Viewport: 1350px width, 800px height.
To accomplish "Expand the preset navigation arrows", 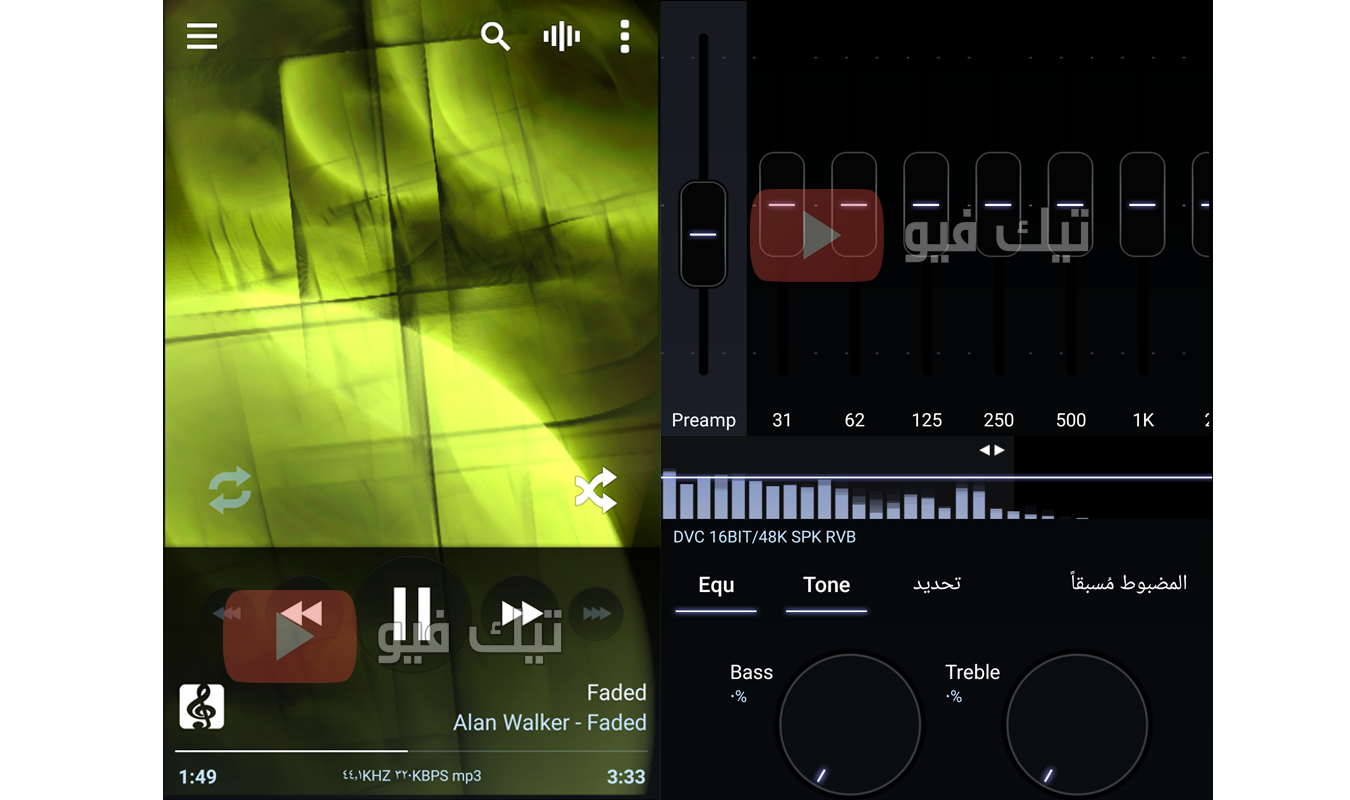I will [x=991, y=450].
